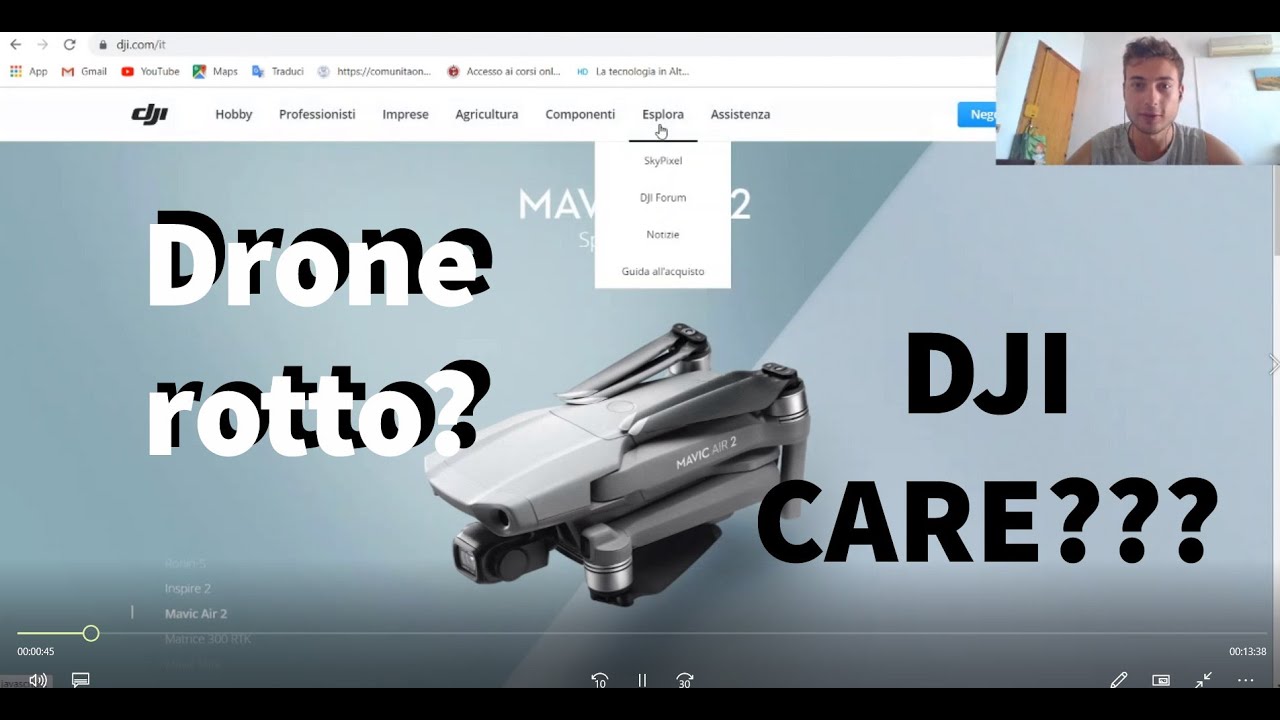This screenshot has height=720, width=1280.
Task: Open the Gmail bookmark
Action: tap(84, 72)
